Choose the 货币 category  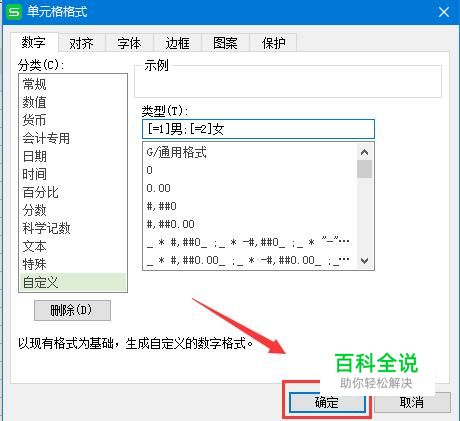73,120
